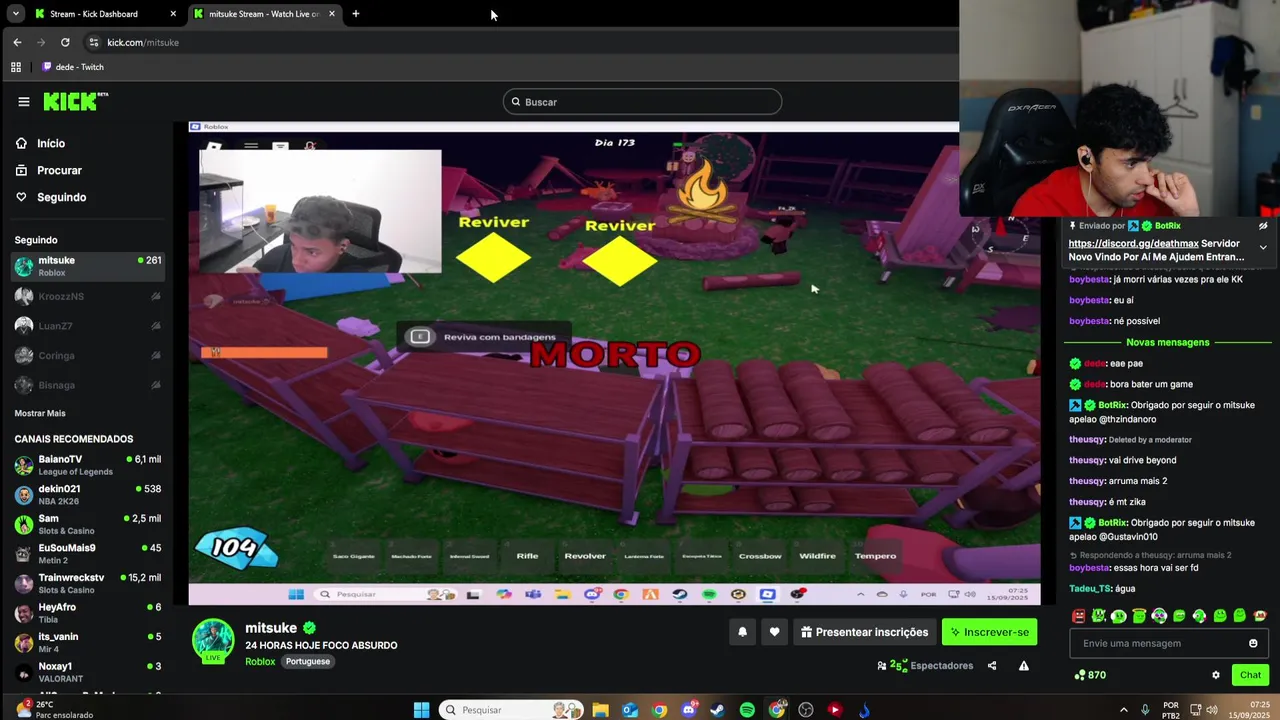The width and height of the screenshot is (1280, 720).
Task: Open the discord.gg/deathmax link in chat
Action: (x=1133, y=244)
